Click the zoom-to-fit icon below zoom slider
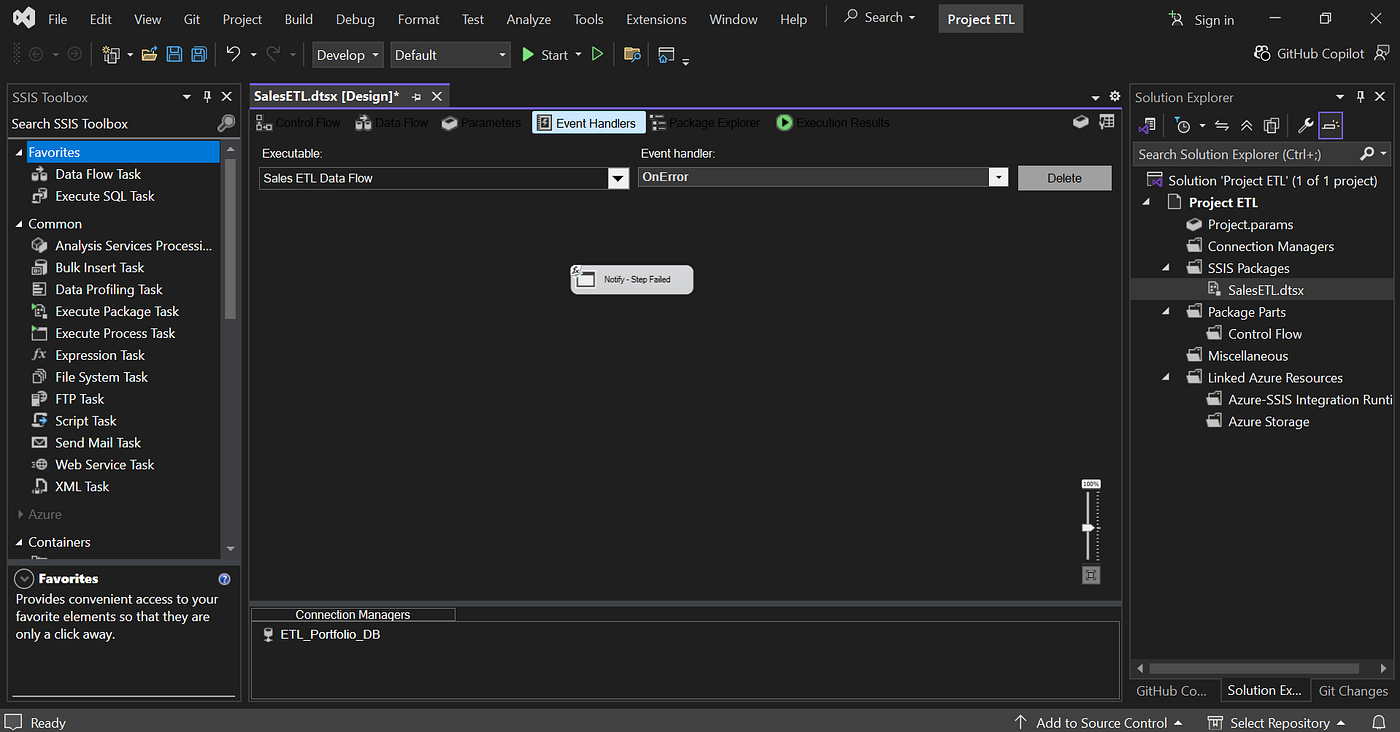The width and height of the screenshot is (1400, 732). pos(1091,575)
